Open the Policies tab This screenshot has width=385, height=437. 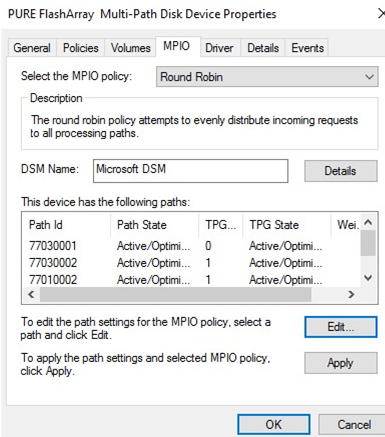(x=81, y=48)
